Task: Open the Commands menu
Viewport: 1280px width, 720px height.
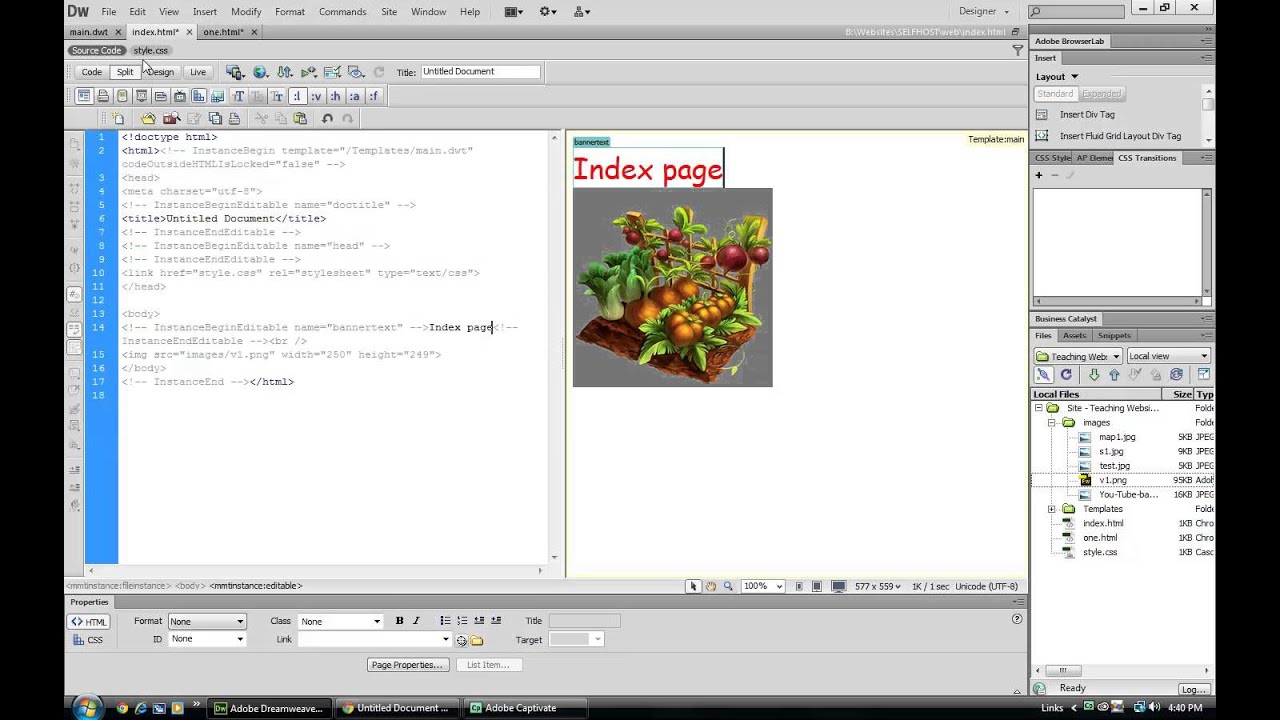Action: [x=342, y=11]
